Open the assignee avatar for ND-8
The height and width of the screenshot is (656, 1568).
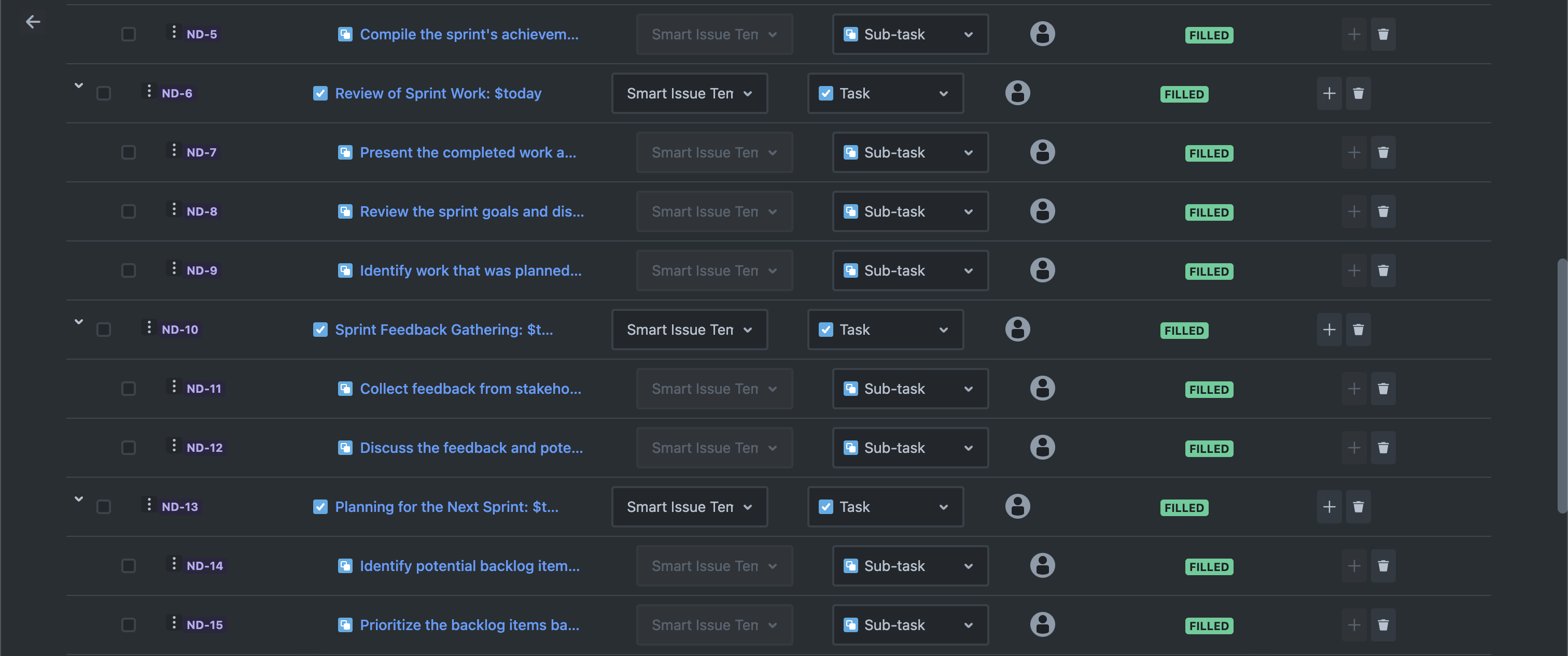1042,211
